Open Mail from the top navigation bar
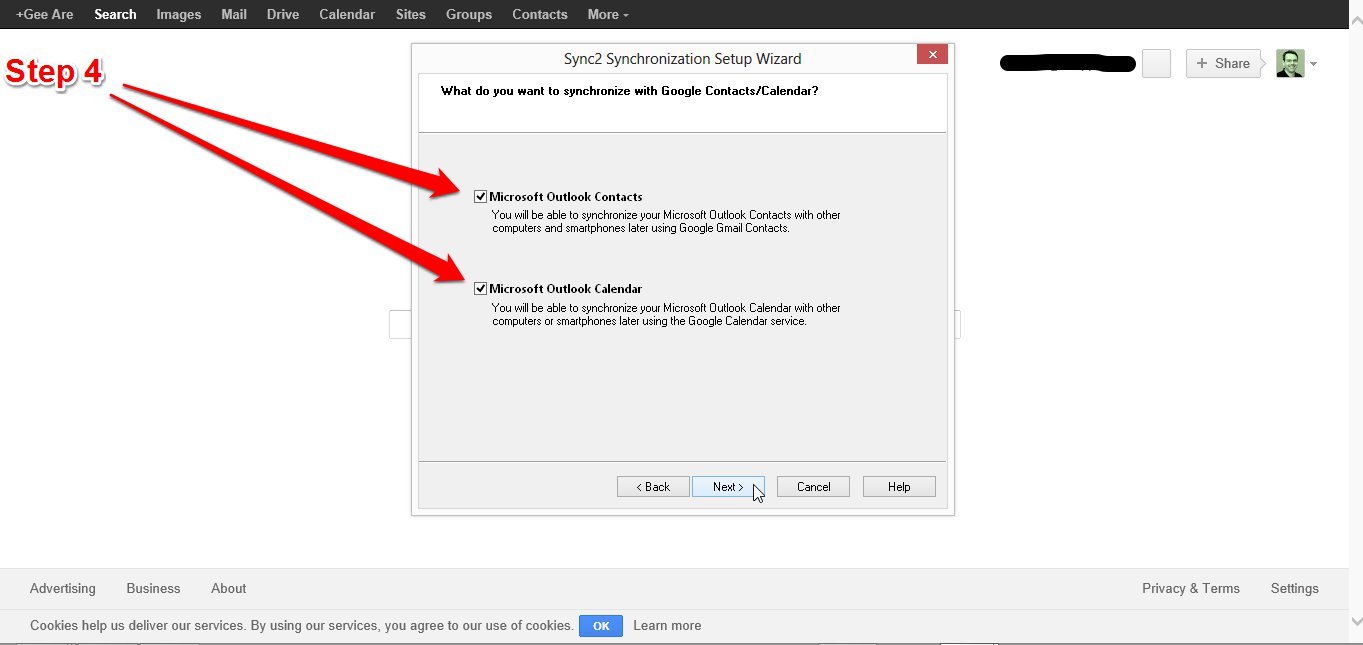Viewport: 1363px width, 645px height. pyautogui.click(x=234, y=14)
